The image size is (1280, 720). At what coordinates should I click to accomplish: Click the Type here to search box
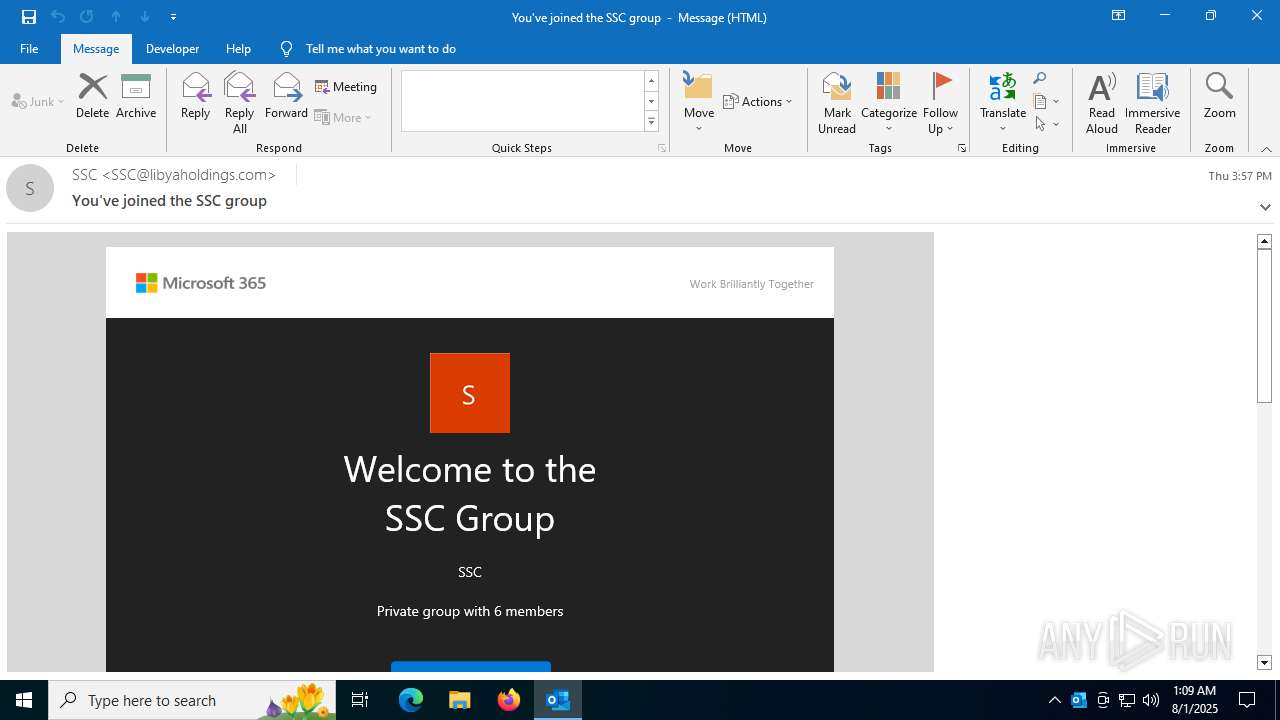tap(192, 700)
